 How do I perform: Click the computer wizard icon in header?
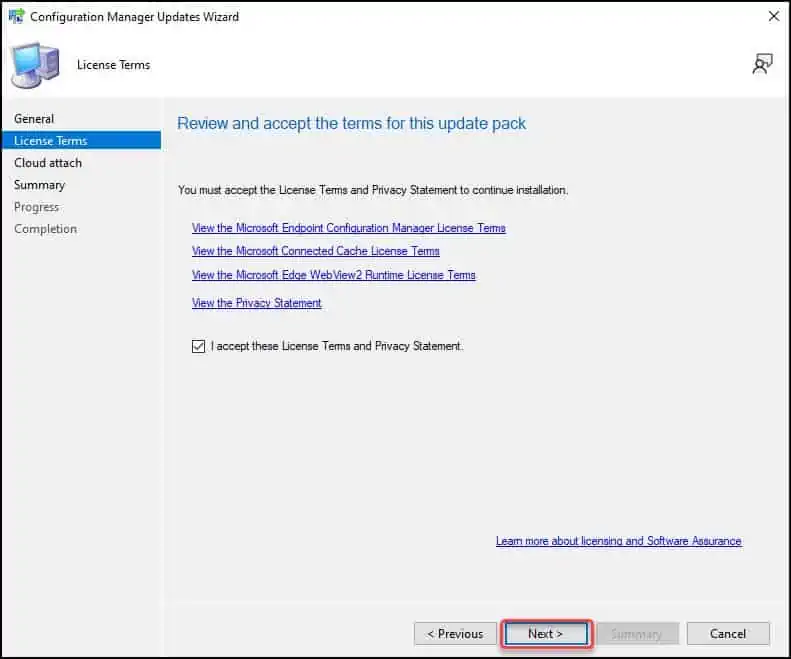35,66
